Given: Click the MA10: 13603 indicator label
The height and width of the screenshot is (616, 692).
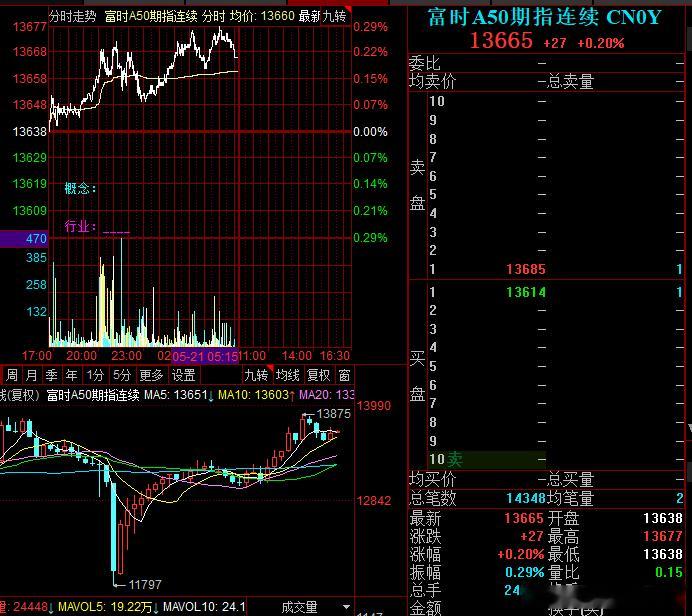Looking at the screenshot, I should pyautogui.click(x=256, y=394).
